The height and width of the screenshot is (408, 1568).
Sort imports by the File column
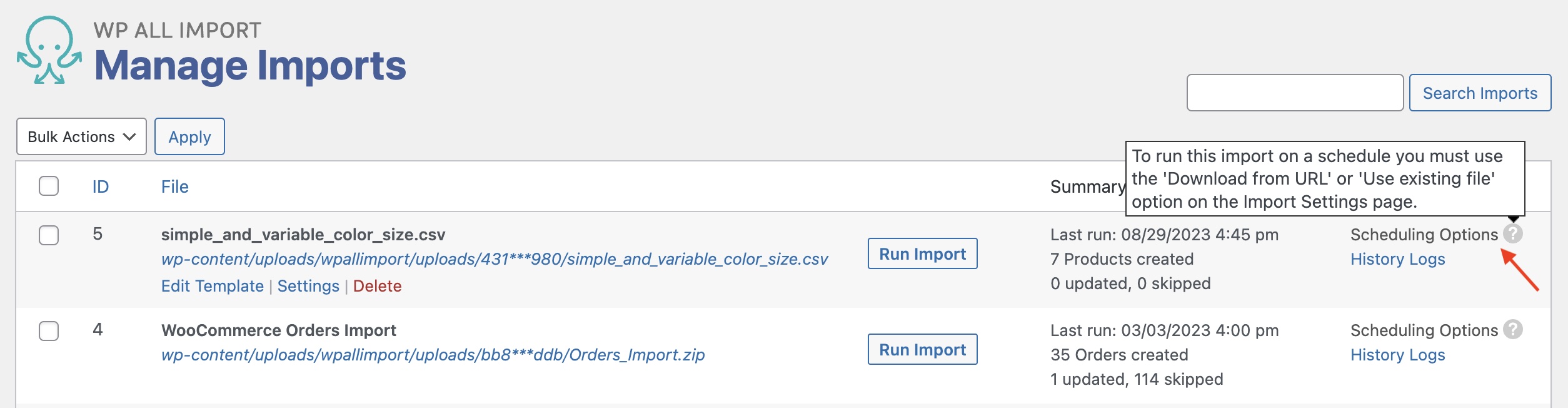pos(175,186)
